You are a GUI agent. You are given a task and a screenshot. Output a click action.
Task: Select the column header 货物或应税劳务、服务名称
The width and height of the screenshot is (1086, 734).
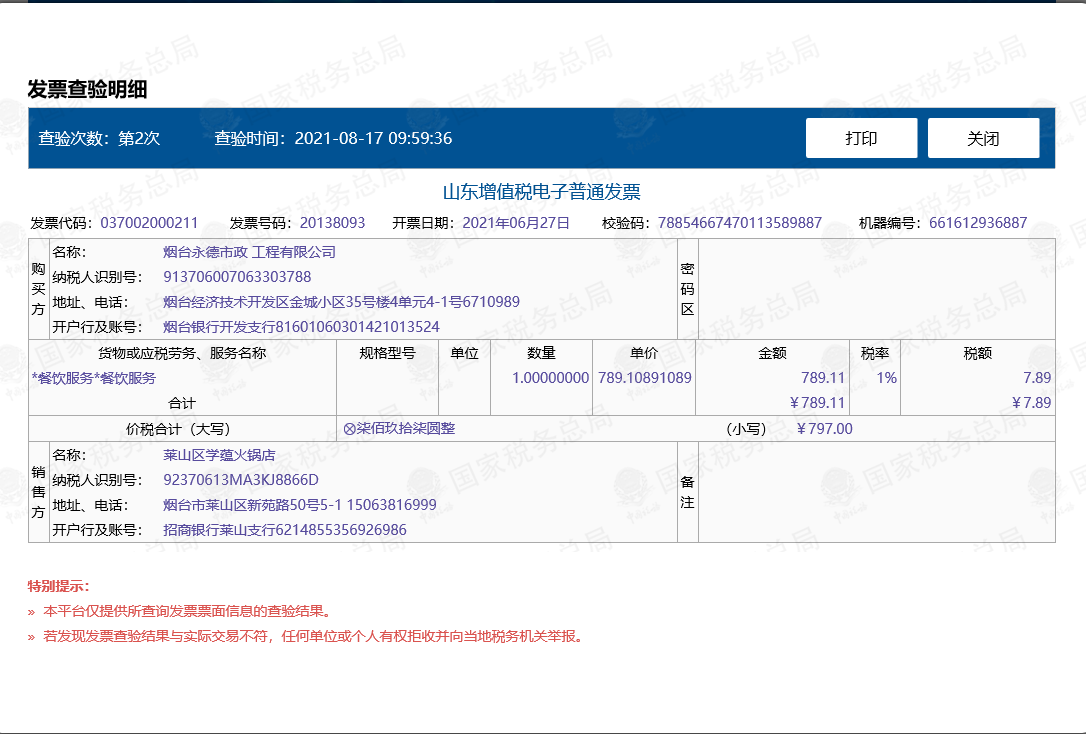coord(182,353)
